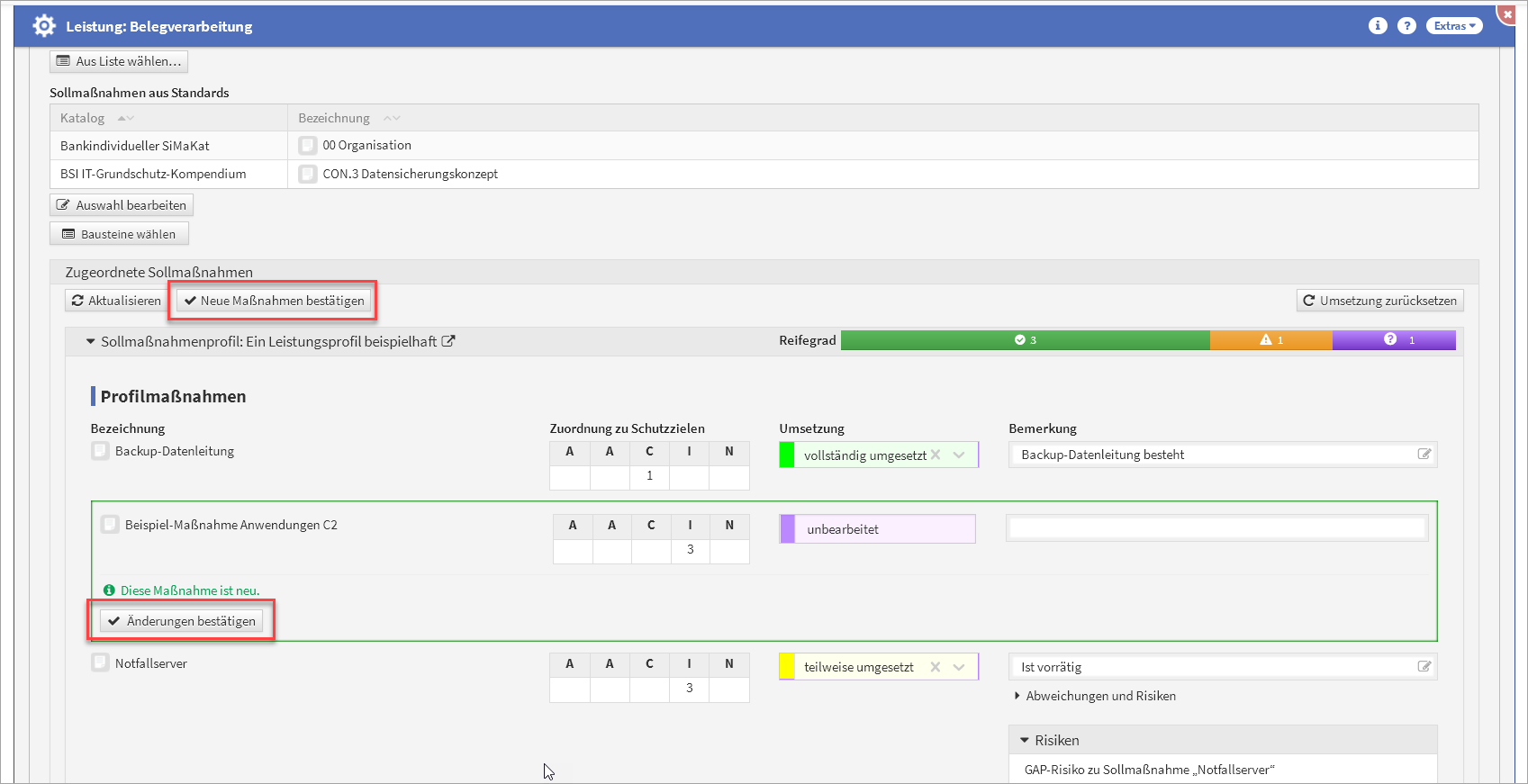Check the Notfallserver measure checkbox
This screenshot has height=784, width=1528.
coord(101,663)
